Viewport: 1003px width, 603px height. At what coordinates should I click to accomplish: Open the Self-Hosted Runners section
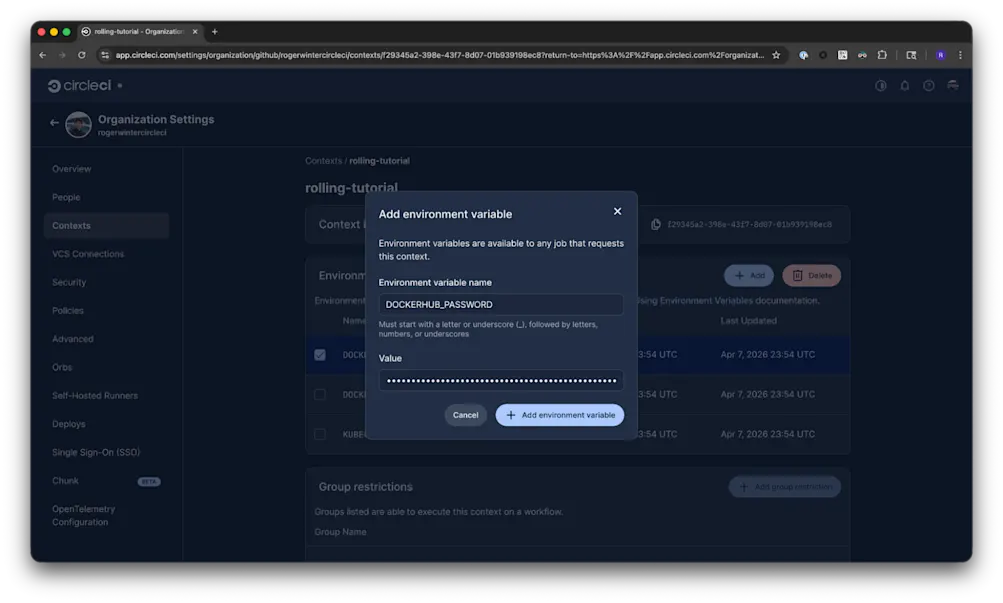tap(95, 395)
